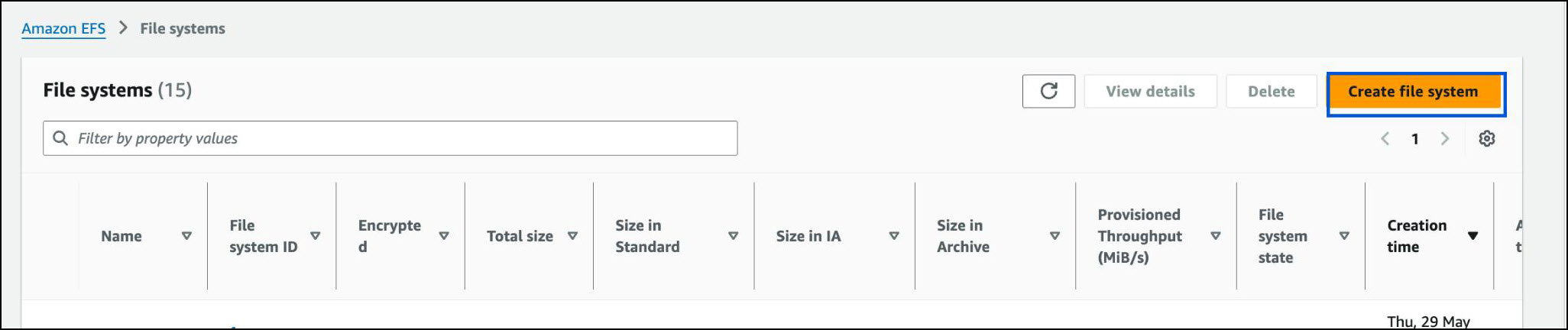Toggle Creation time sort order

point(1472,236)
